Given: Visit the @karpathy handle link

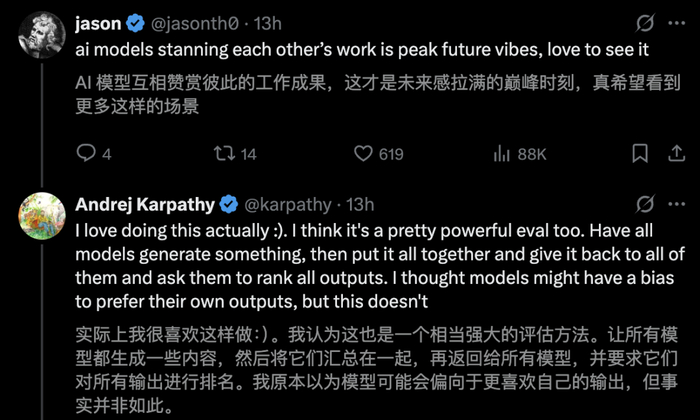Looking at the screenshot, I should pos(288,204).
